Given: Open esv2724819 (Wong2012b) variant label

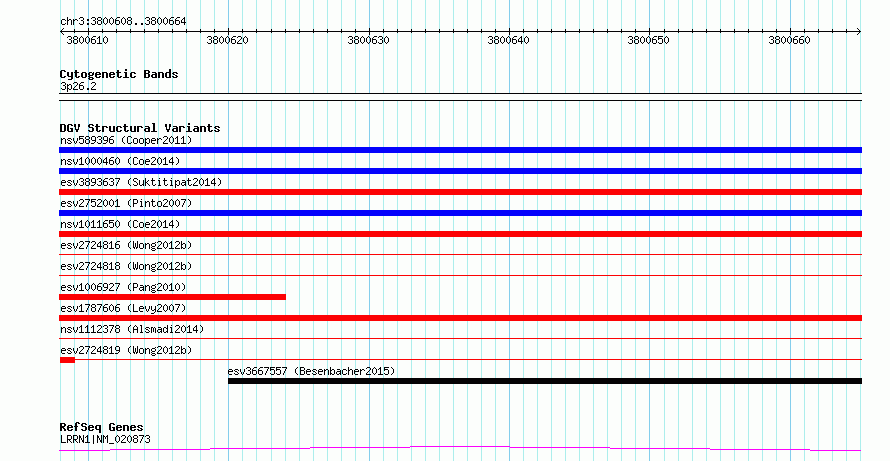Looking at the screenshot, I should pos(126,350).
